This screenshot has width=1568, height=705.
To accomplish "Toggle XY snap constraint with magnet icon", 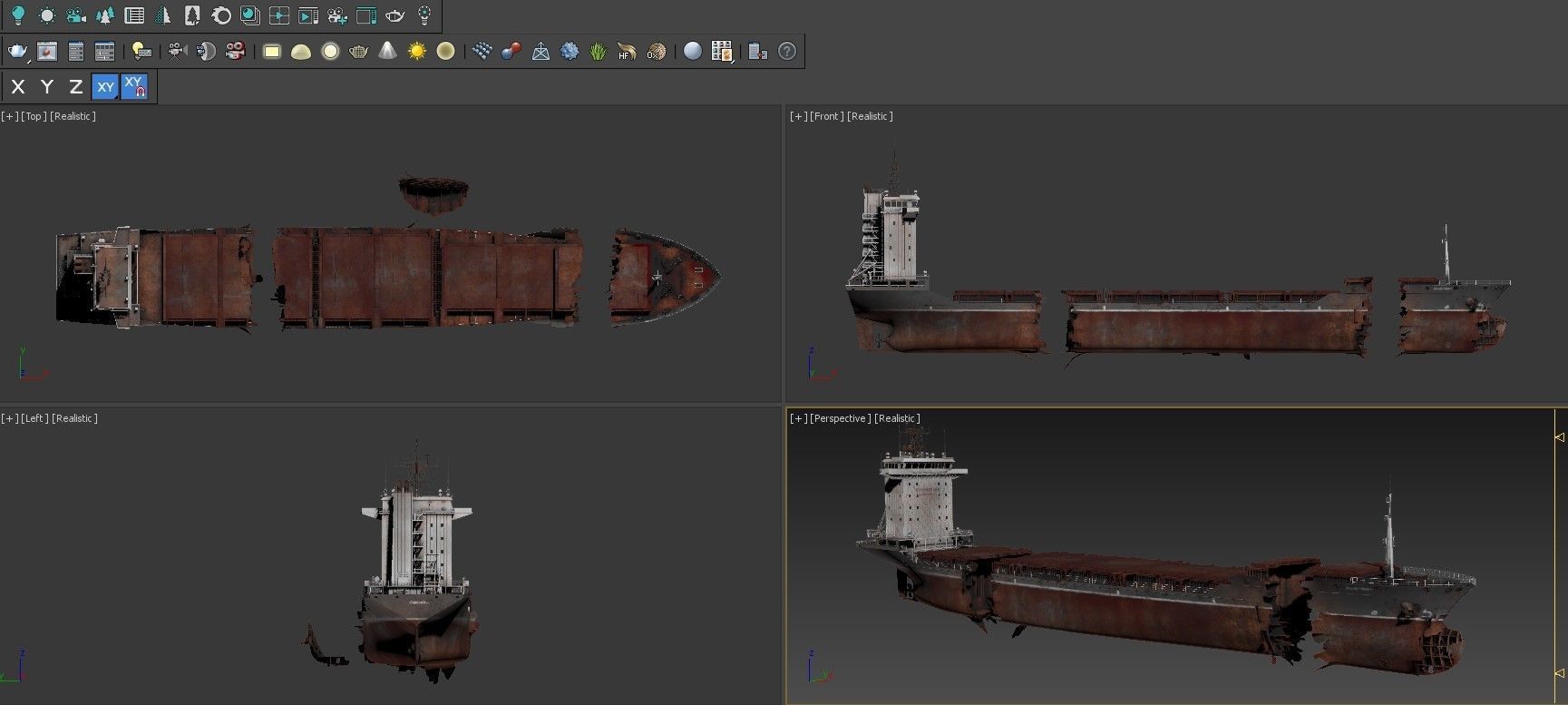I will (x=134, y=87).
